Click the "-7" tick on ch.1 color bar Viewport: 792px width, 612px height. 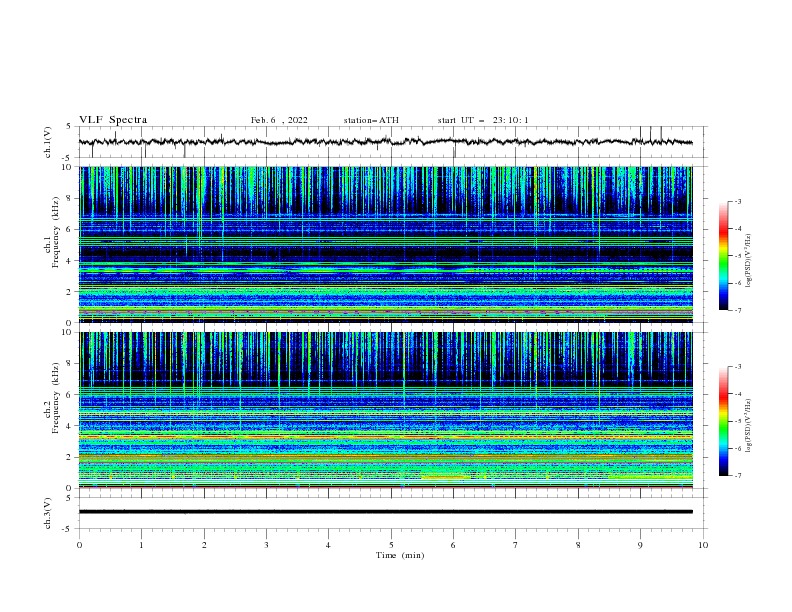tap(737, 311)
